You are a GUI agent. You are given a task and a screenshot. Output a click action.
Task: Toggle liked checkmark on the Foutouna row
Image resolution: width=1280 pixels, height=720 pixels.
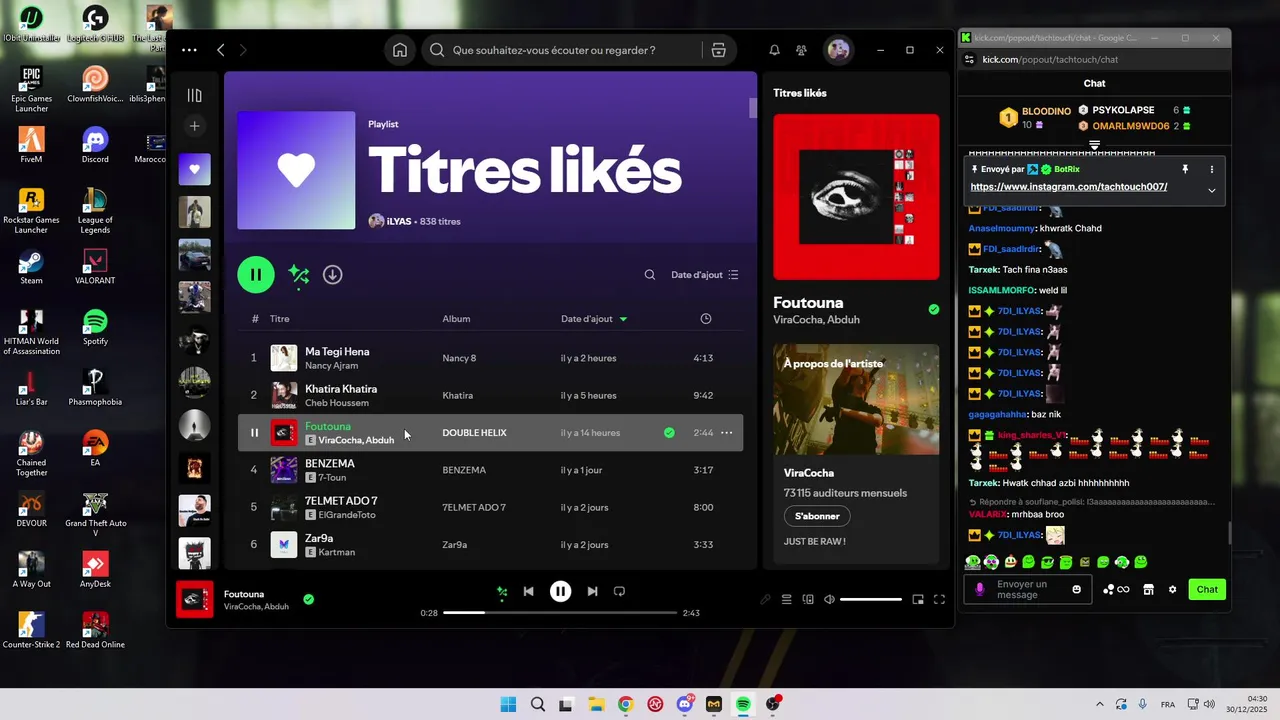pyautogui.click(x=669, y=433)
